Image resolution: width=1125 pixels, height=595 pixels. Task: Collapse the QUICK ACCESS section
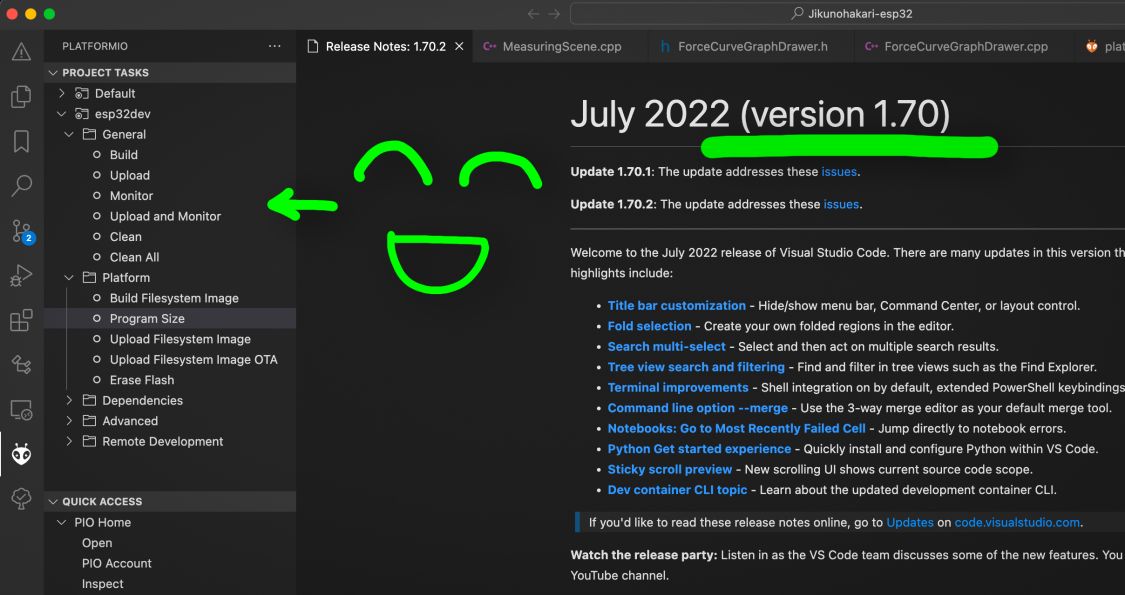point(53,502)
